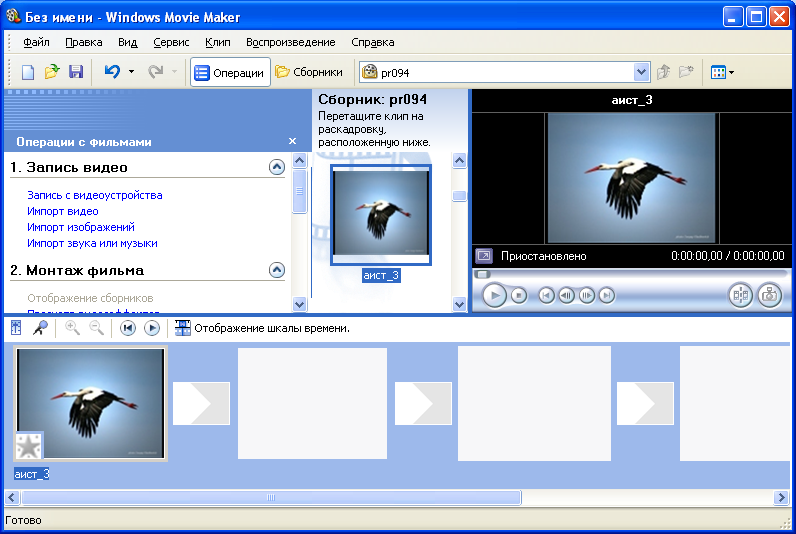Viewport: 796px width, 534px height.
Task: Open the pr094 collection combo box
Action: point(505,73)
